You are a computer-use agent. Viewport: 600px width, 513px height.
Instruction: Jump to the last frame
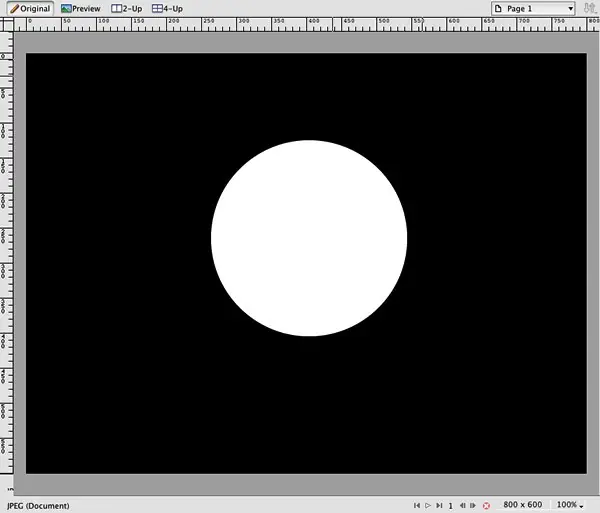tap(439, 506)
